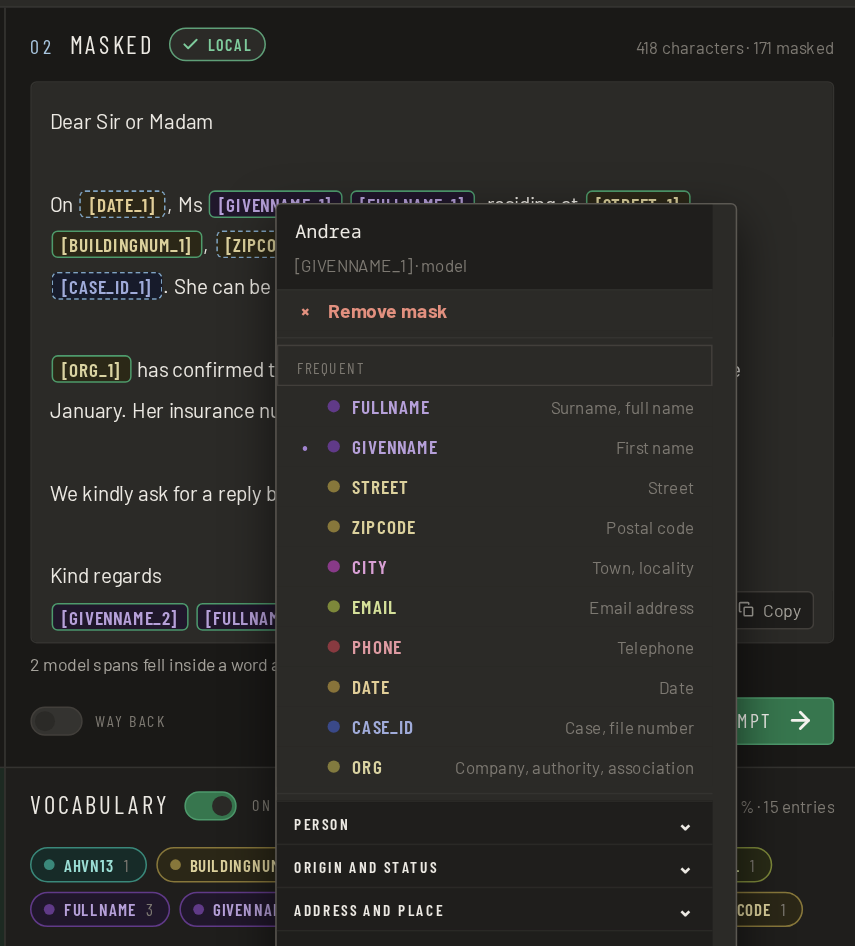Choose CASE_ID label option
Viewport: 855px width, 946px height.
(494, 728)
